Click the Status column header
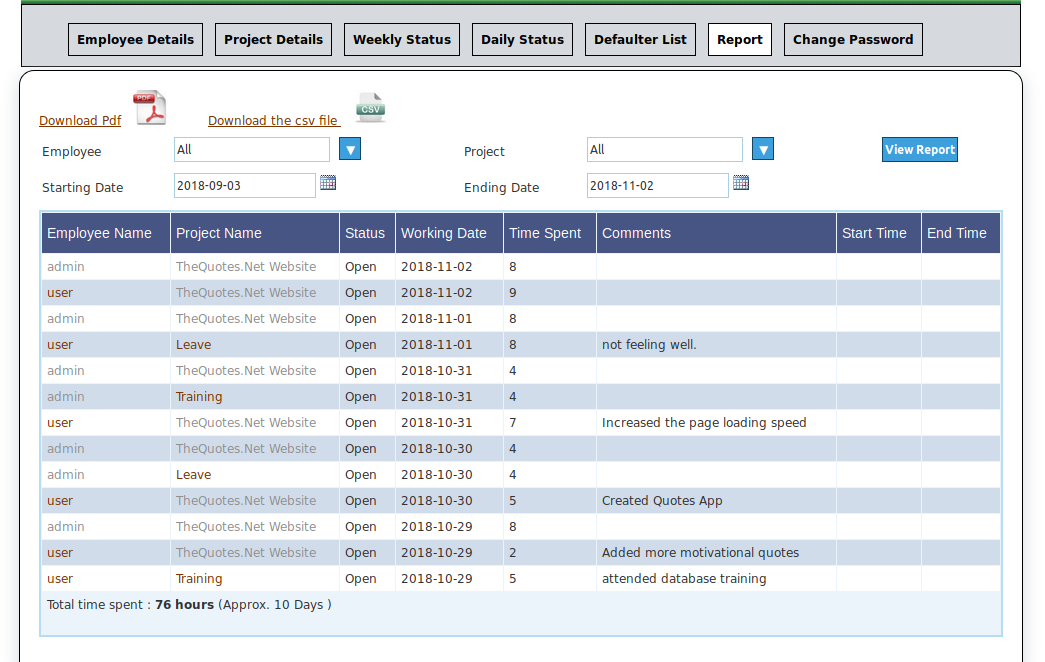 click(368, 233)
